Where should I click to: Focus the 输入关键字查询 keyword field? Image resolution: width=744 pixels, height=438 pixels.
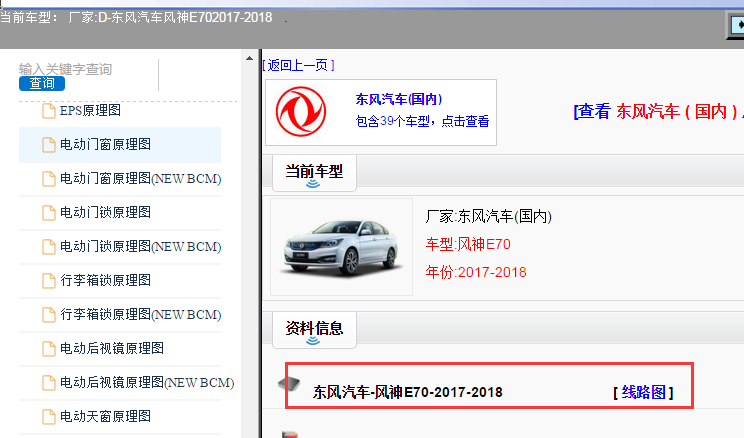coord(88,69)
